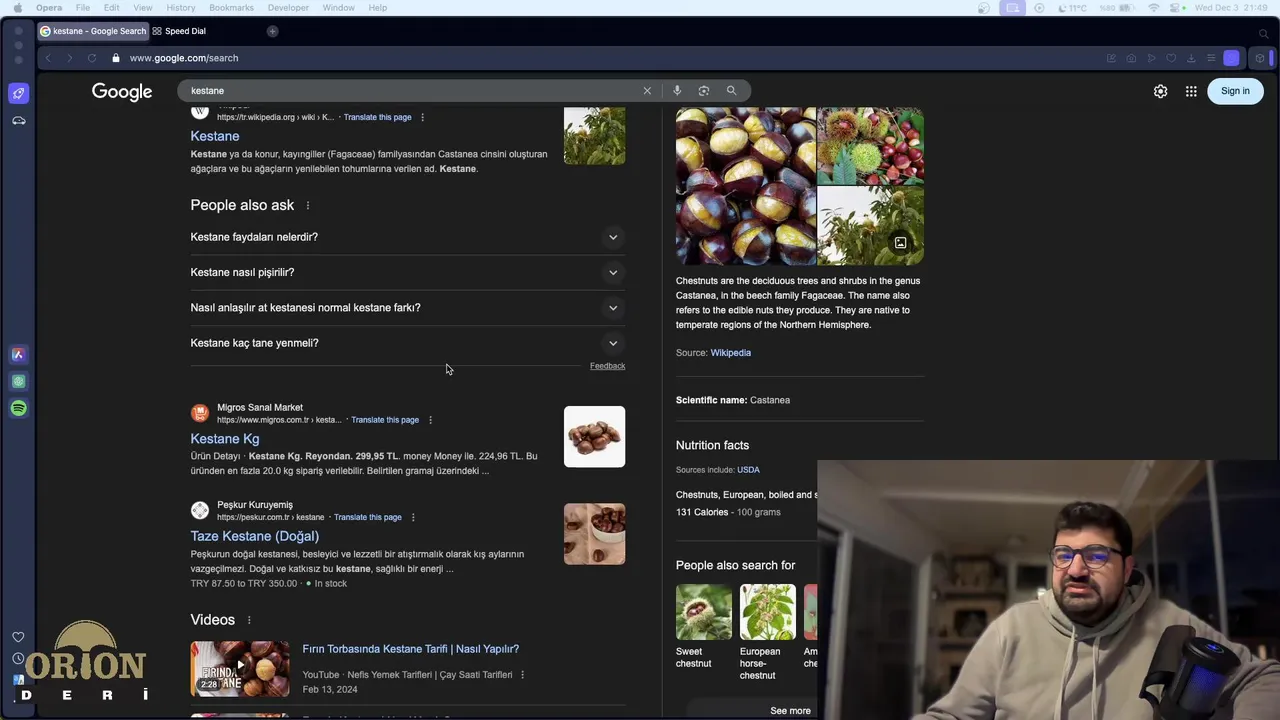
Task: Open the History menu
Action: tap(181, 8)
